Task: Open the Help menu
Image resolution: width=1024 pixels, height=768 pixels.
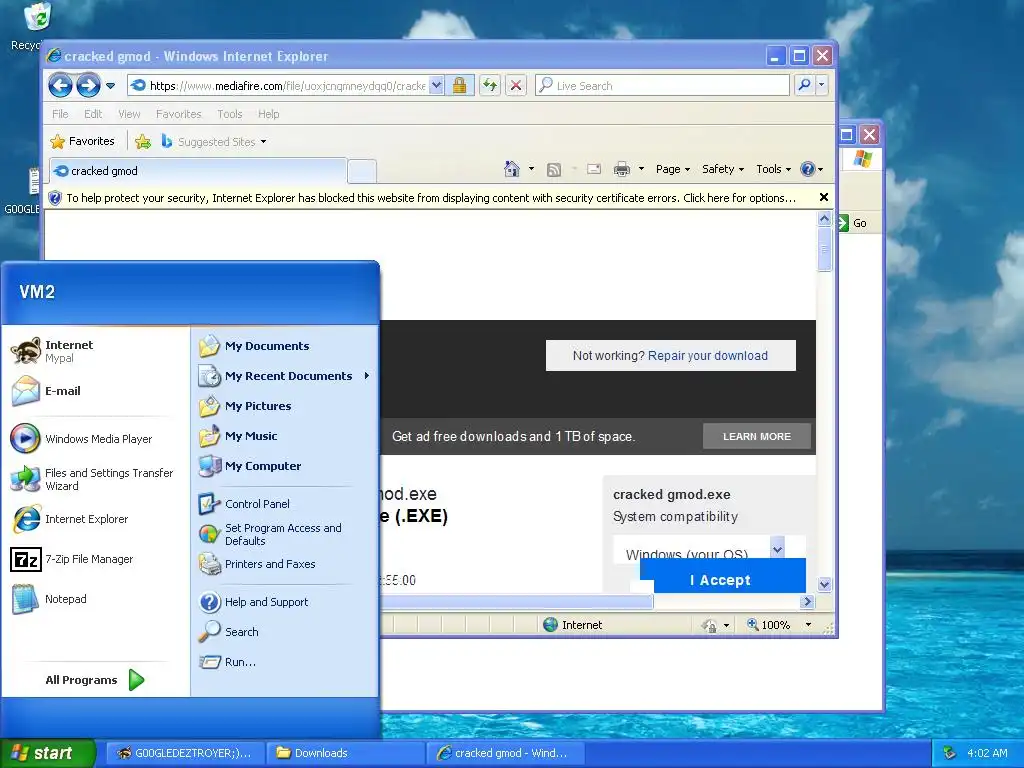Action: [x=268, y=114]
